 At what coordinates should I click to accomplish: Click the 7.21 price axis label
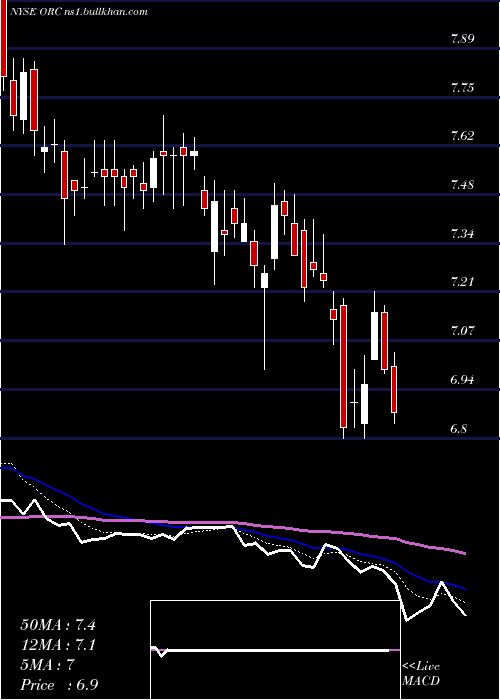[462, 282]
